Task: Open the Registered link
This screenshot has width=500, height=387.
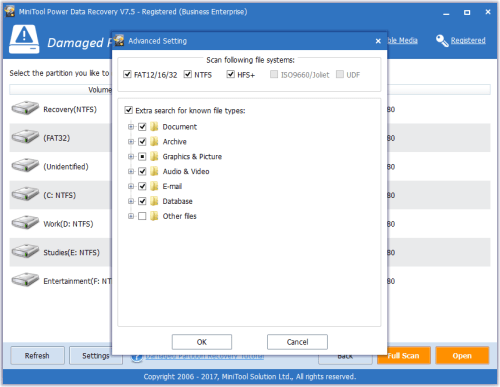Action: pos(468,41)
